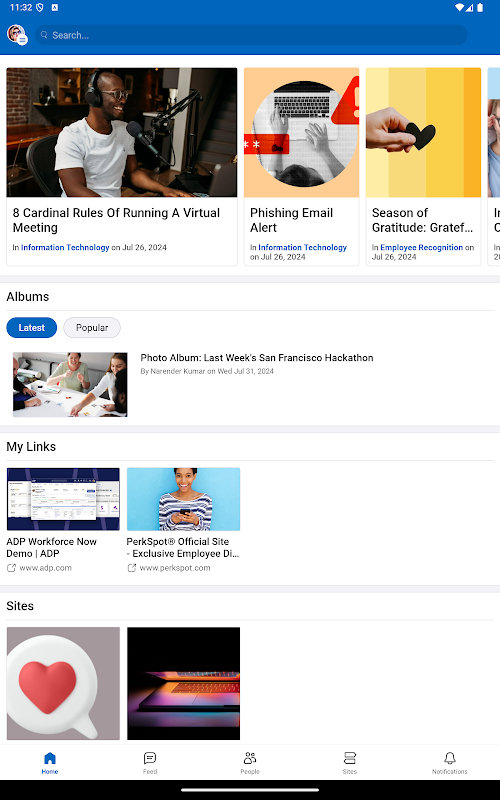
Task: Click the Albums section heading
Action: tap(28, 297)
